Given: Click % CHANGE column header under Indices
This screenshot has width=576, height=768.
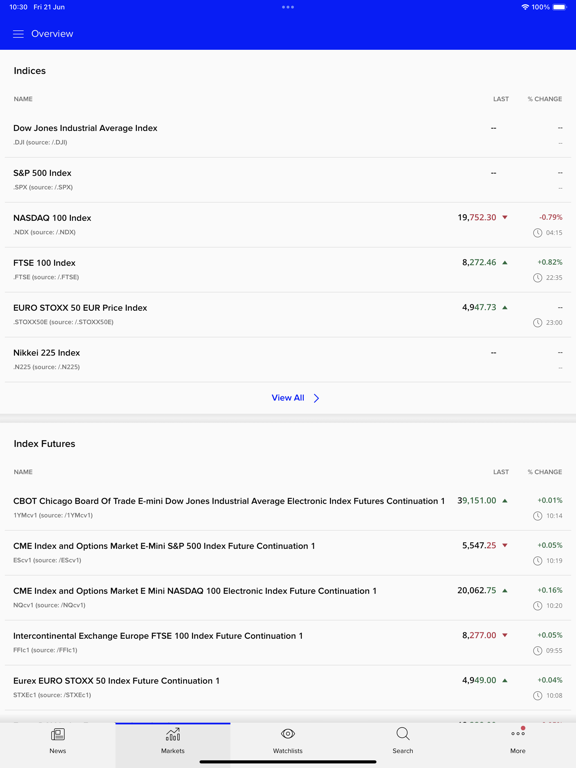Looking at the screenshot, I should pos(545,99).
